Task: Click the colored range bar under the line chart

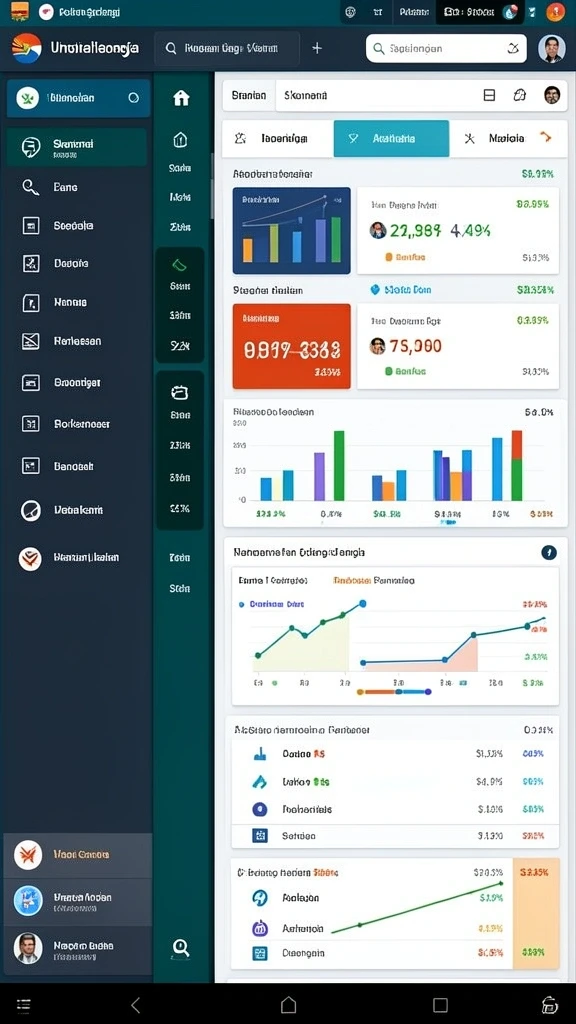Action: (394, 692)
